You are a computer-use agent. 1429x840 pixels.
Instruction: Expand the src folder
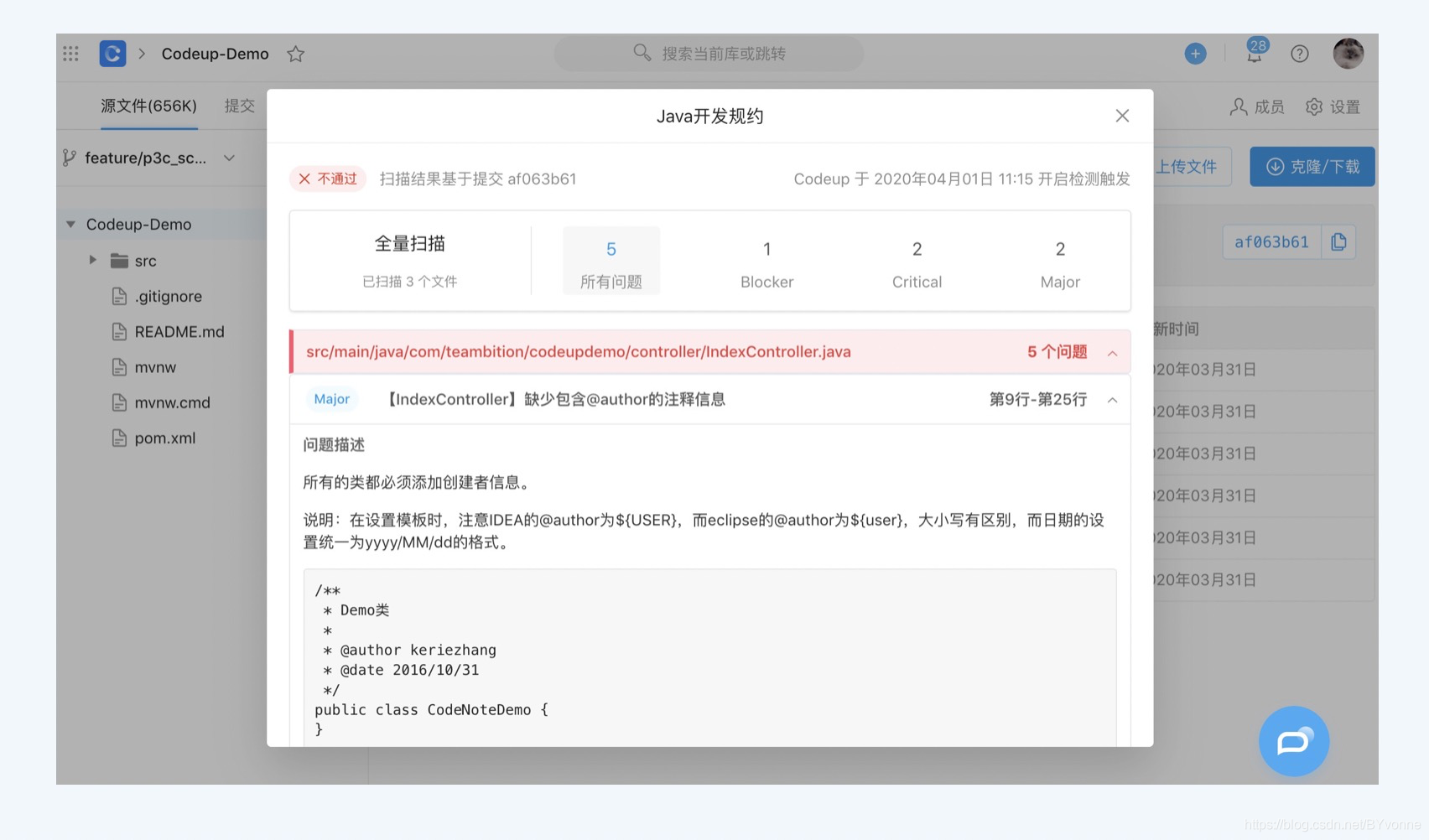tap(92, 260)
